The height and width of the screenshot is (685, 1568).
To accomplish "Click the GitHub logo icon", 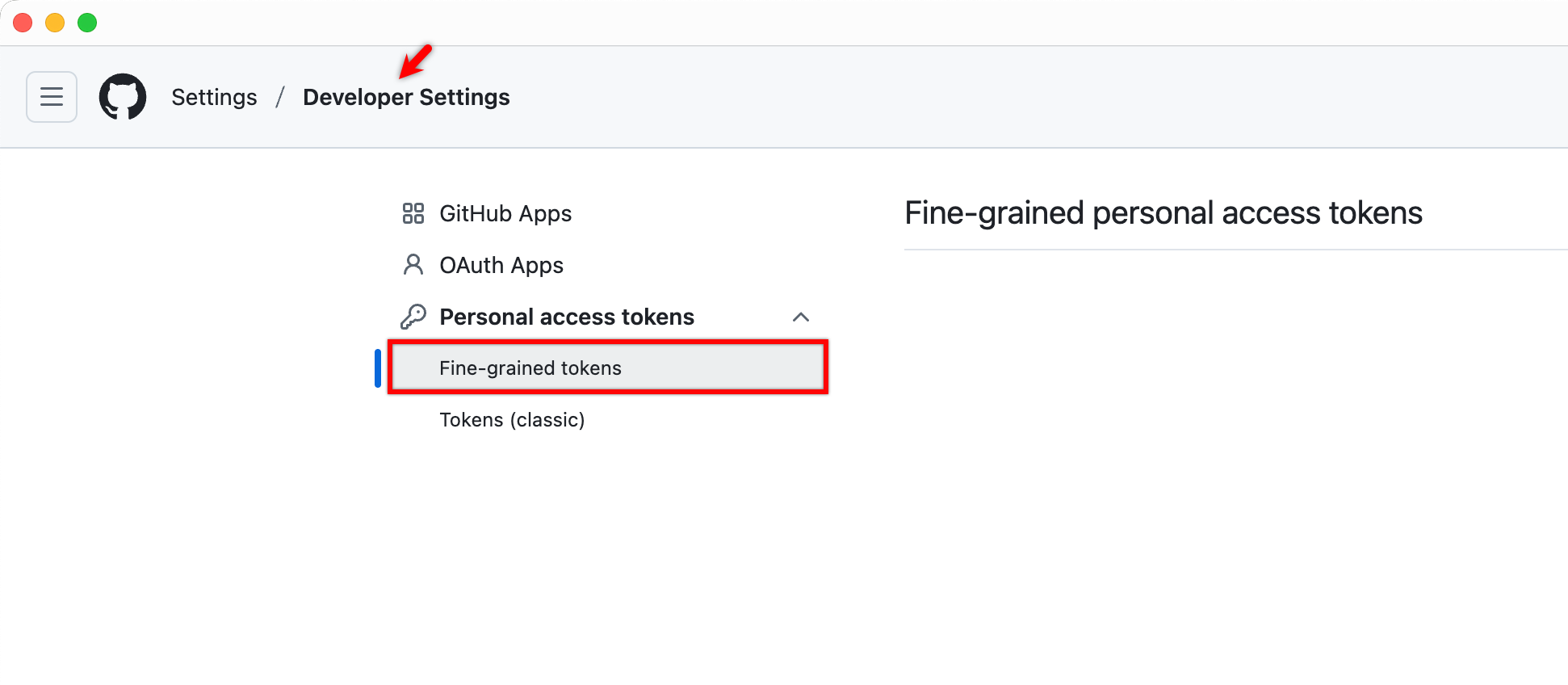I will [x=123, y=96].
